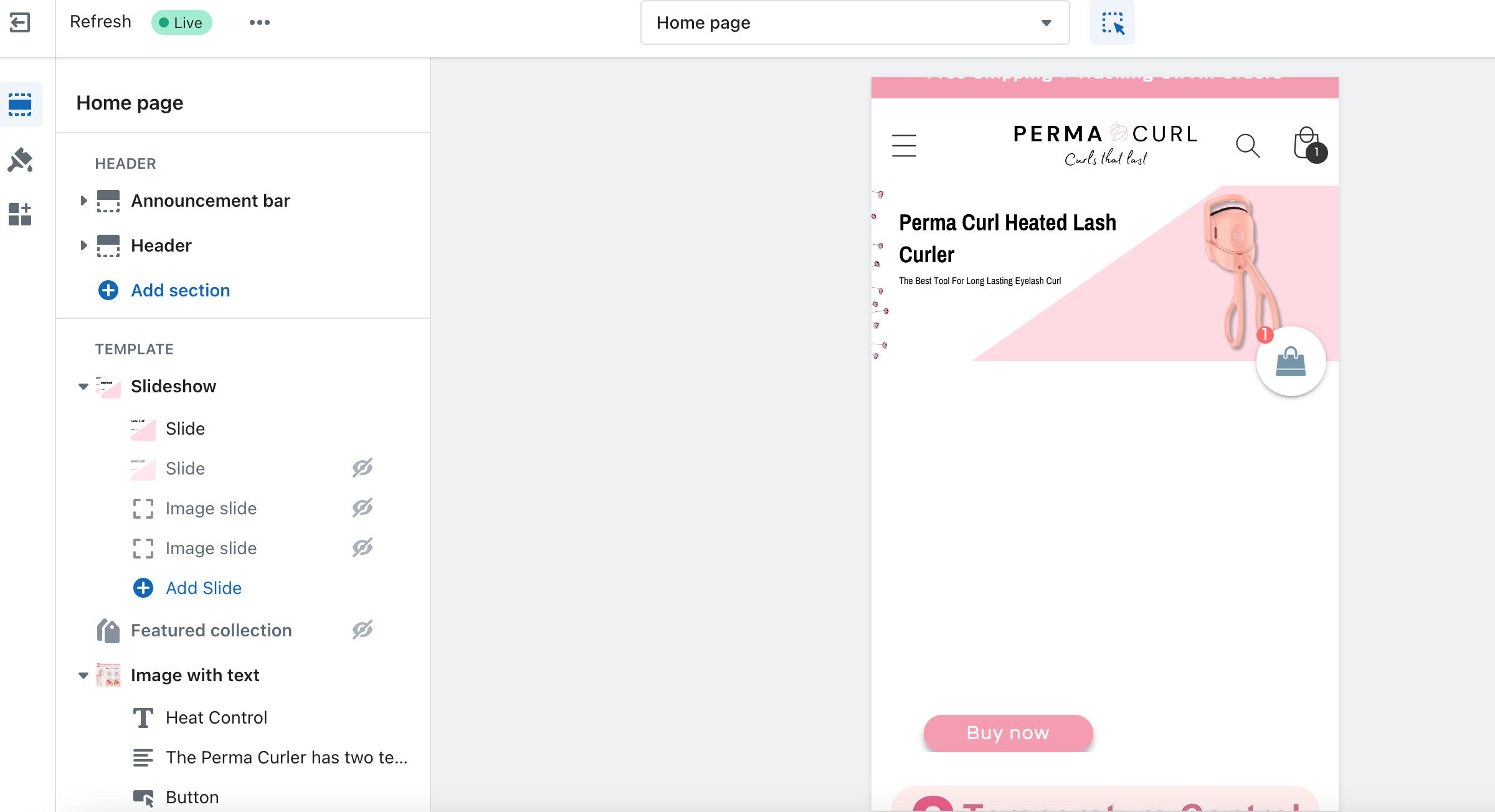Click the search magnifier in store preview
The height and width of the screenshot is (812, 1495).
pyautogui.click(x=1248, y=146)
